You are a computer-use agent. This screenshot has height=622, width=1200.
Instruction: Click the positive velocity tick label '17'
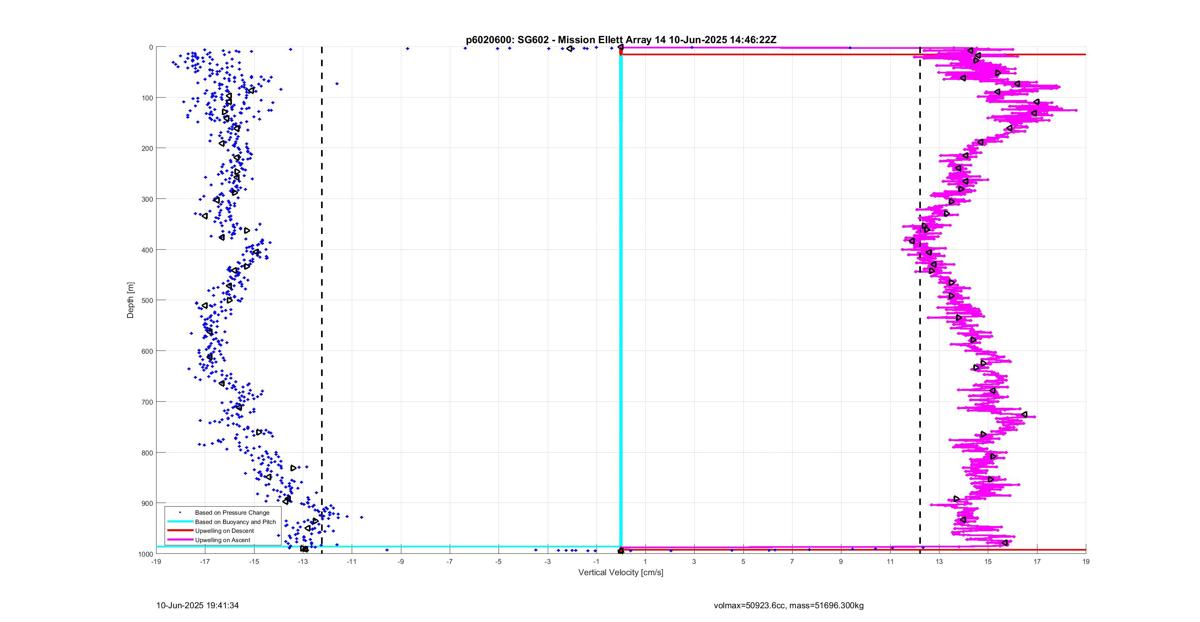(1037, 562)
